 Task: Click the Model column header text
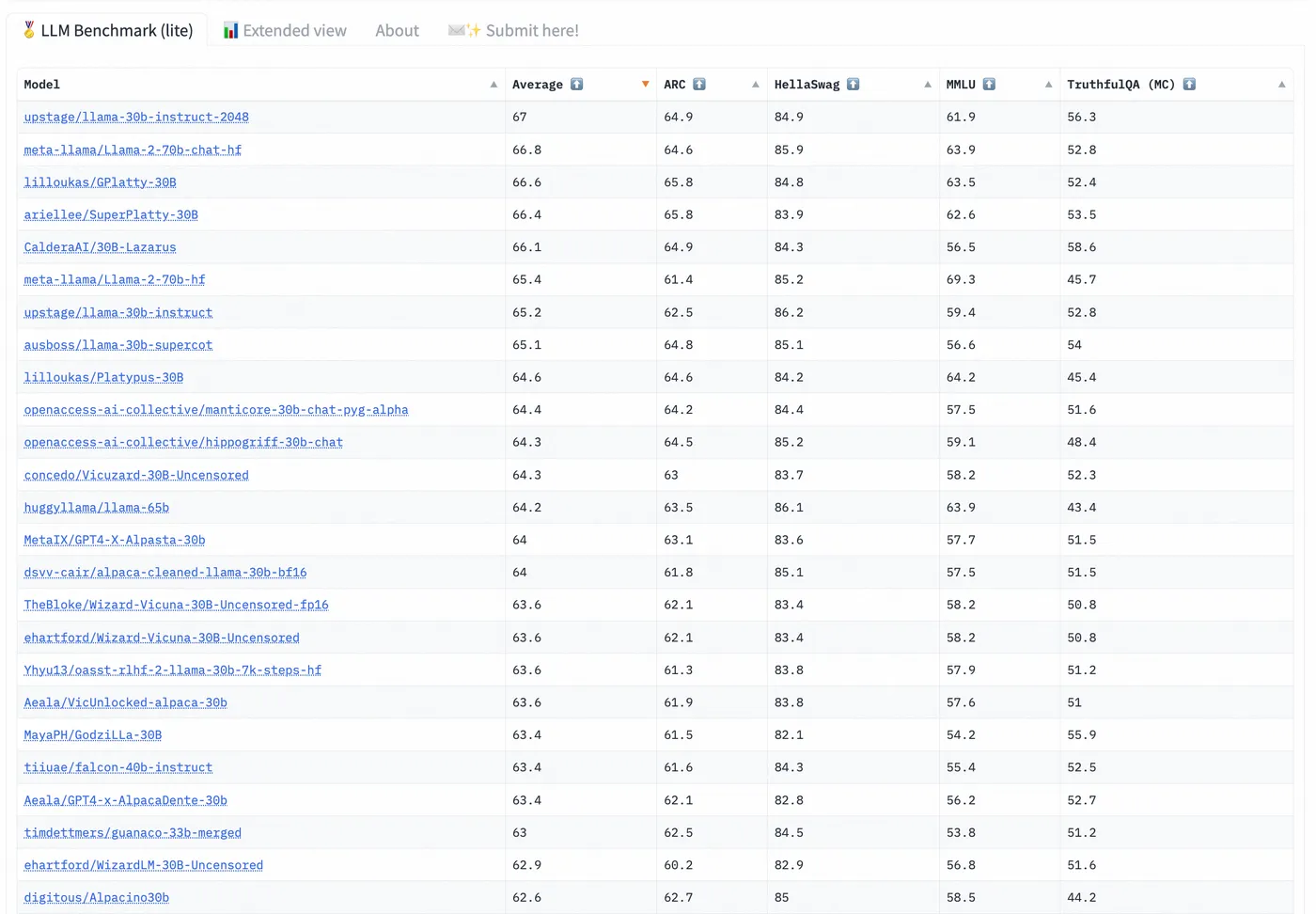tap(41, 85)
